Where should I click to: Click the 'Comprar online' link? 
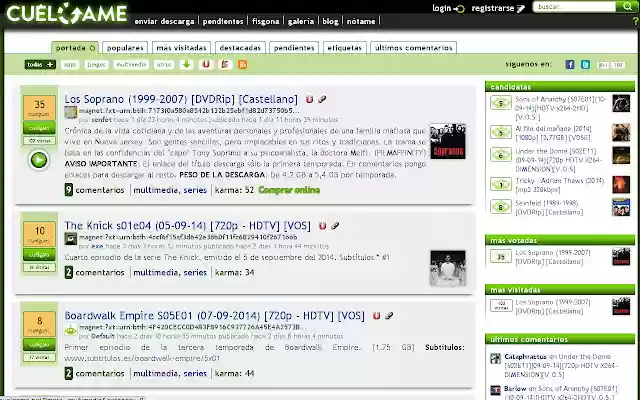(289, 190)
